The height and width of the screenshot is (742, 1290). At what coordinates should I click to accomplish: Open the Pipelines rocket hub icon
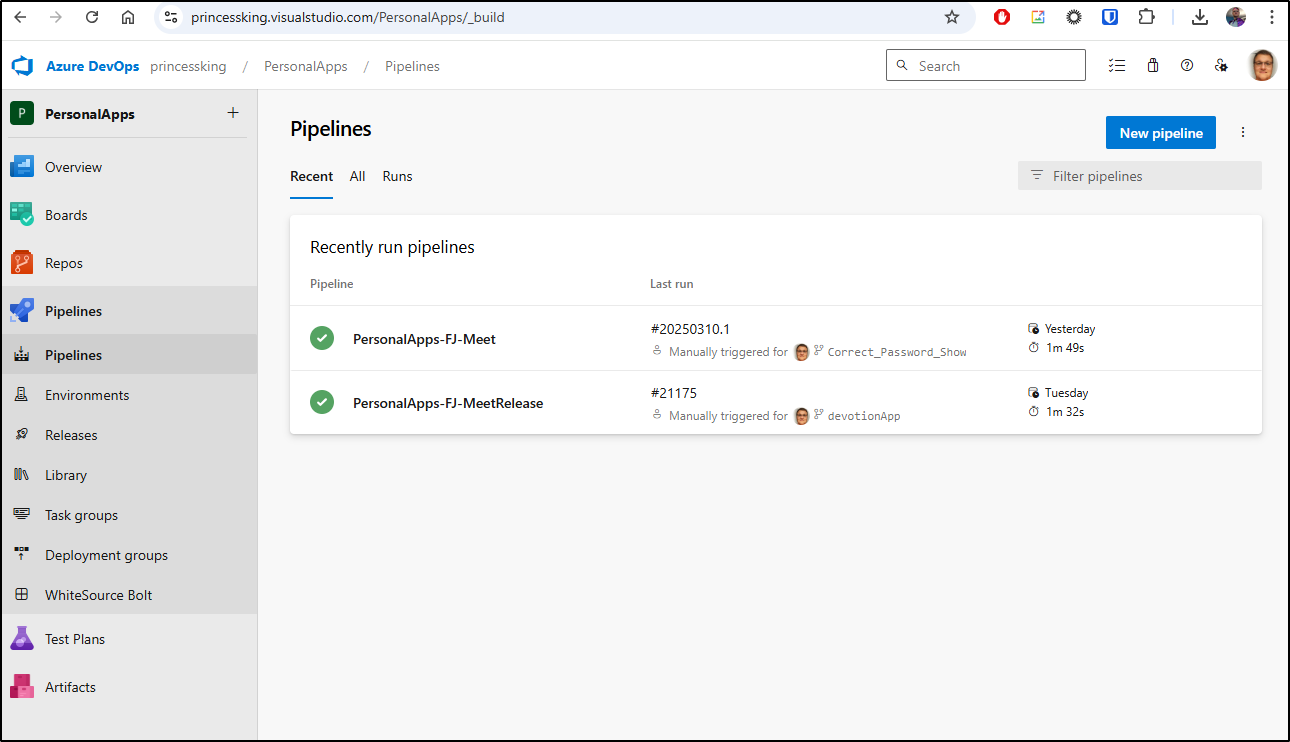(22, 311)
